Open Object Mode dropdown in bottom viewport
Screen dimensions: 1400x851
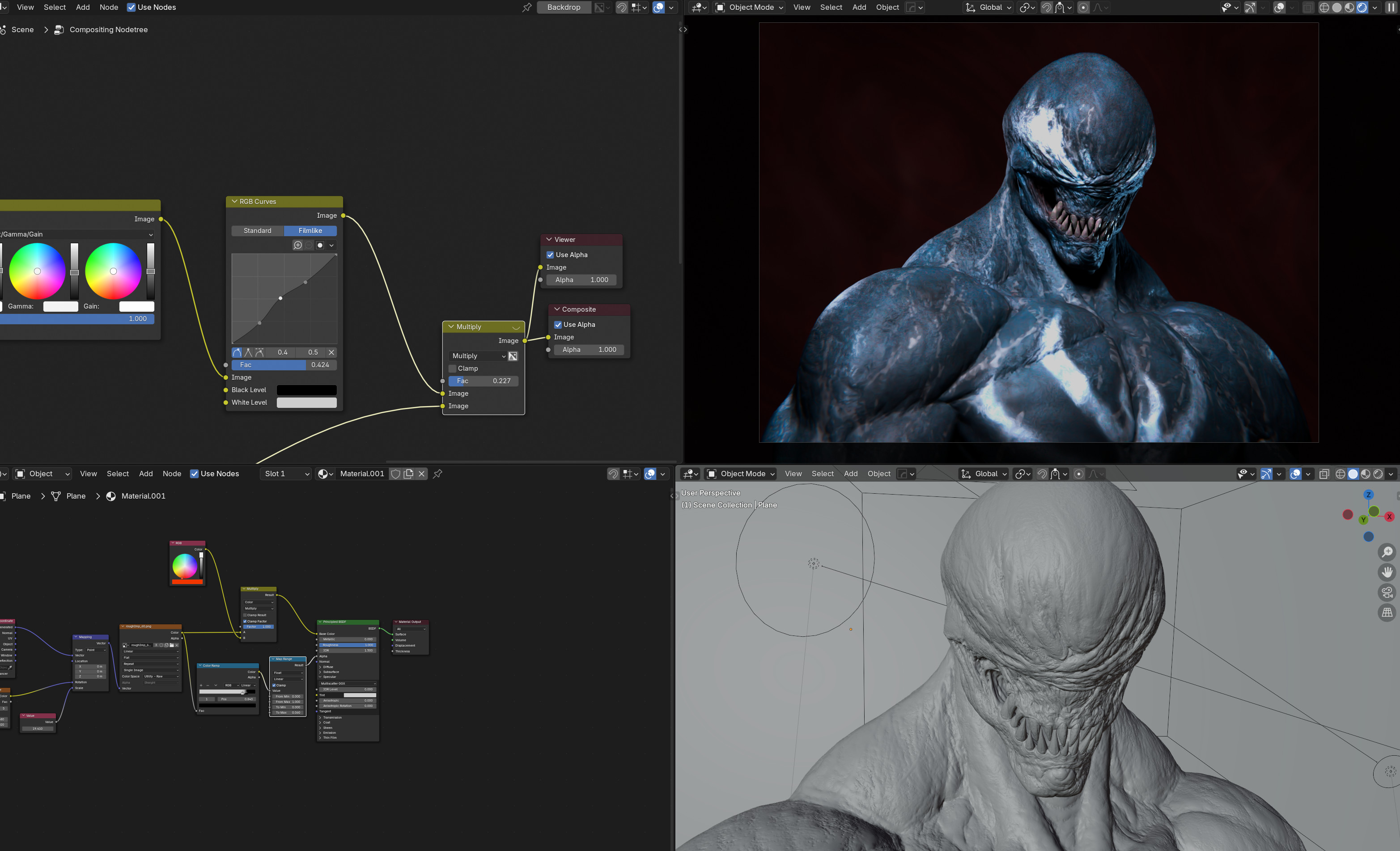point(741,474)
